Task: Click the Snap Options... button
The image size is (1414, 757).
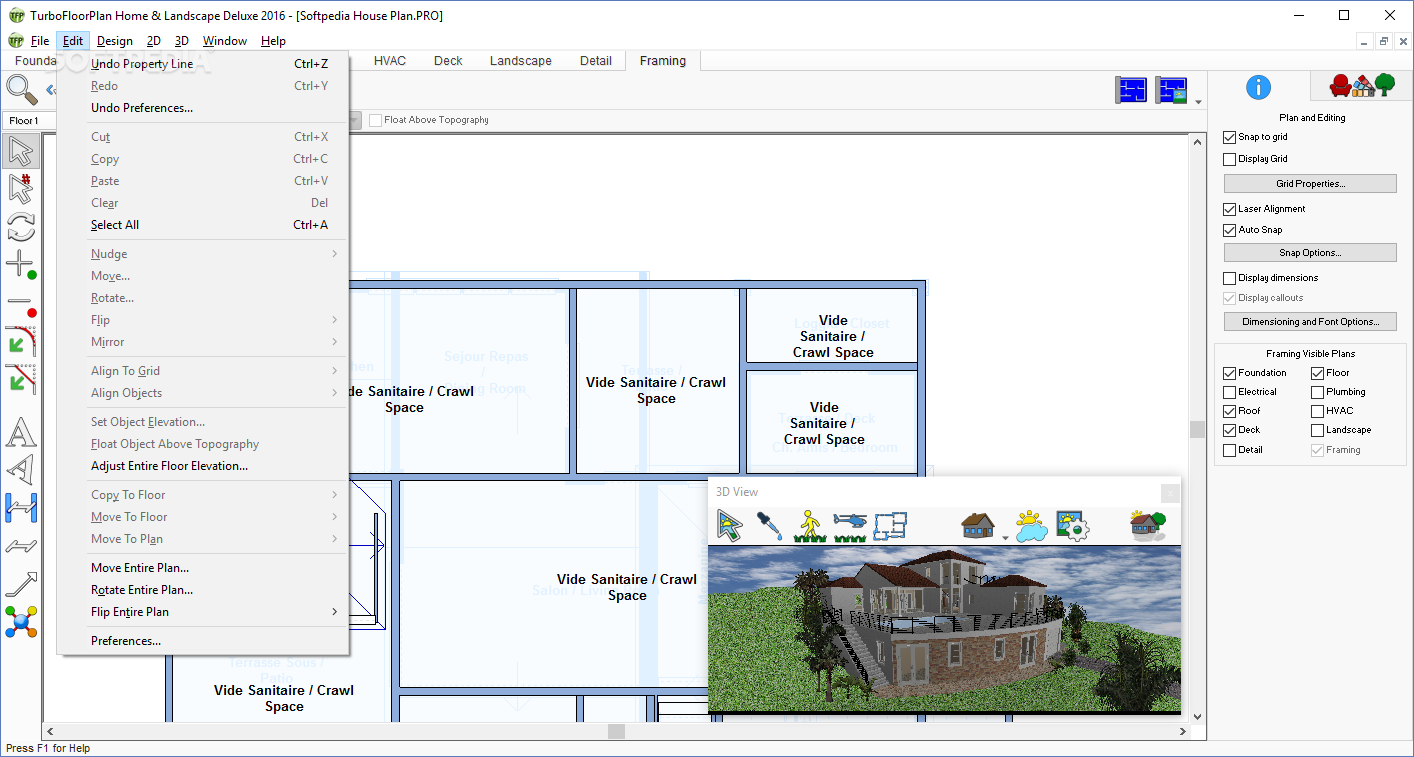Action: click(1310, 253)
